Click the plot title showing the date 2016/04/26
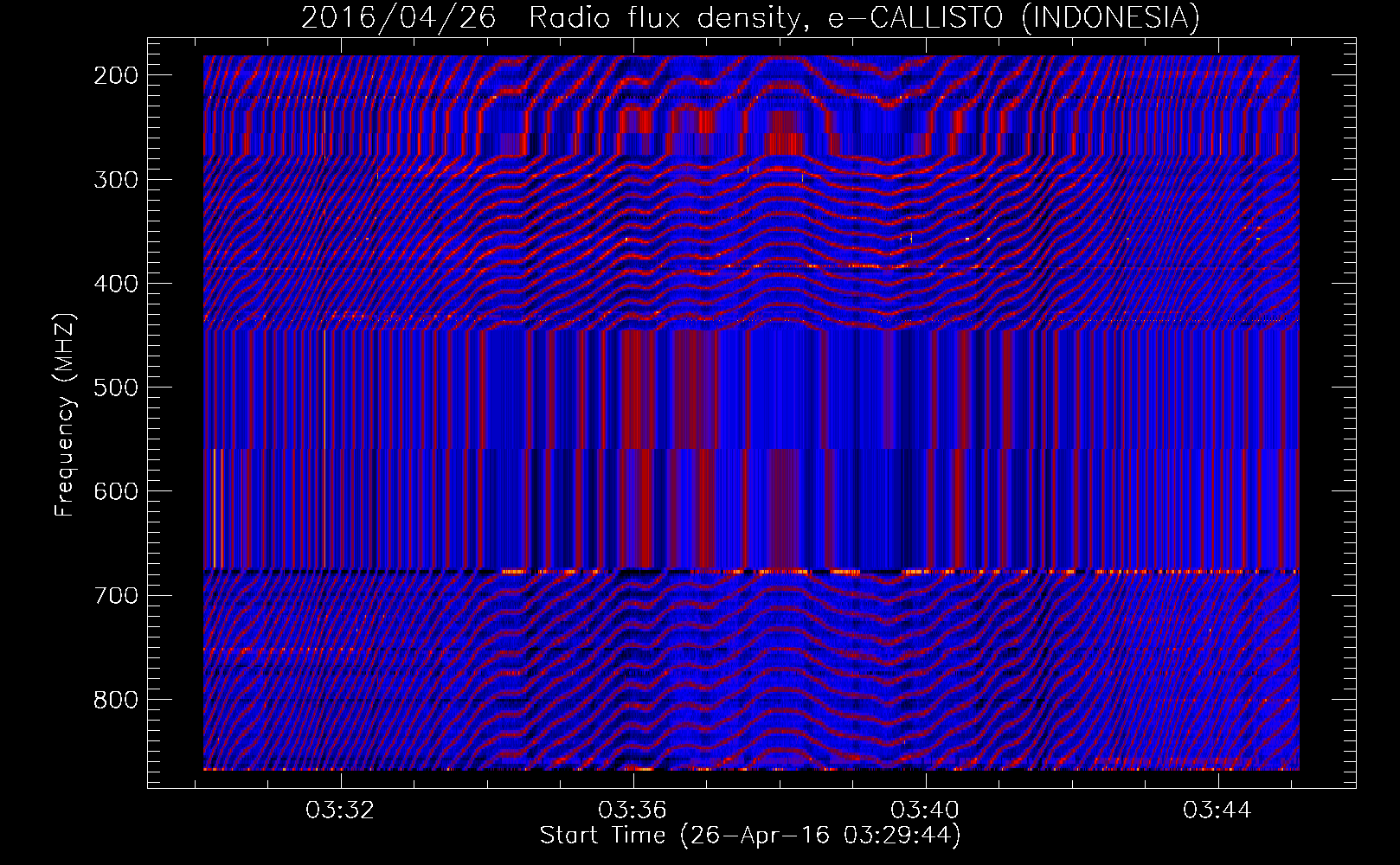The height and width of the screenshot is (865, 1400). click(x=399, y=17)
